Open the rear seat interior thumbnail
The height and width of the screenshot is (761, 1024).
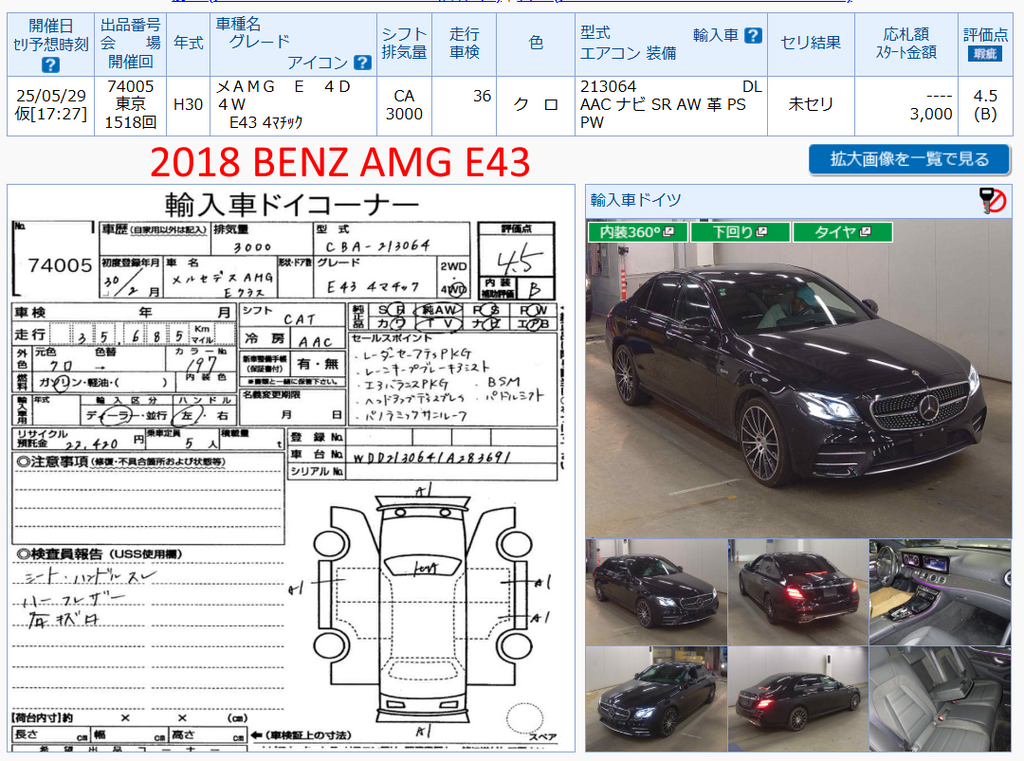click(x=940, y=699)
